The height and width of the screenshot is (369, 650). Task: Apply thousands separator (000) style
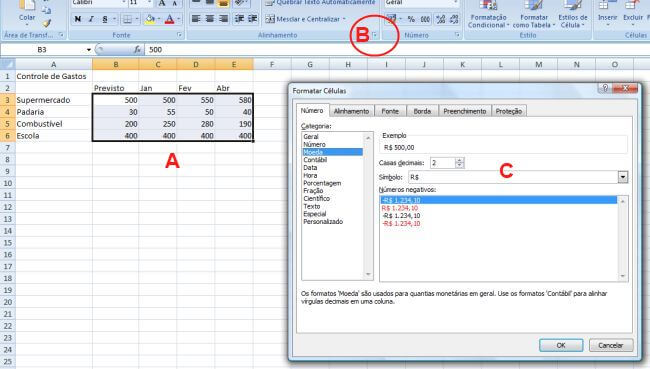point(425,19)
